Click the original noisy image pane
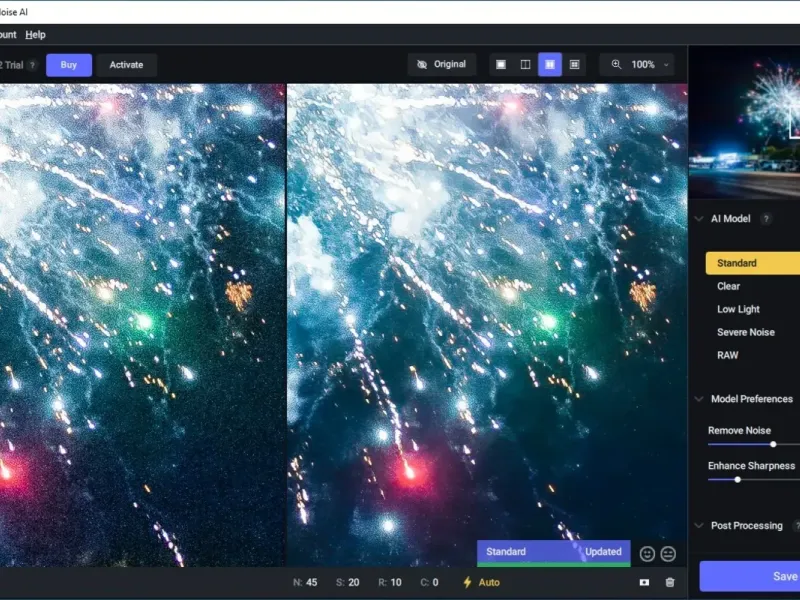800x600 pixels. pos(142,325)
